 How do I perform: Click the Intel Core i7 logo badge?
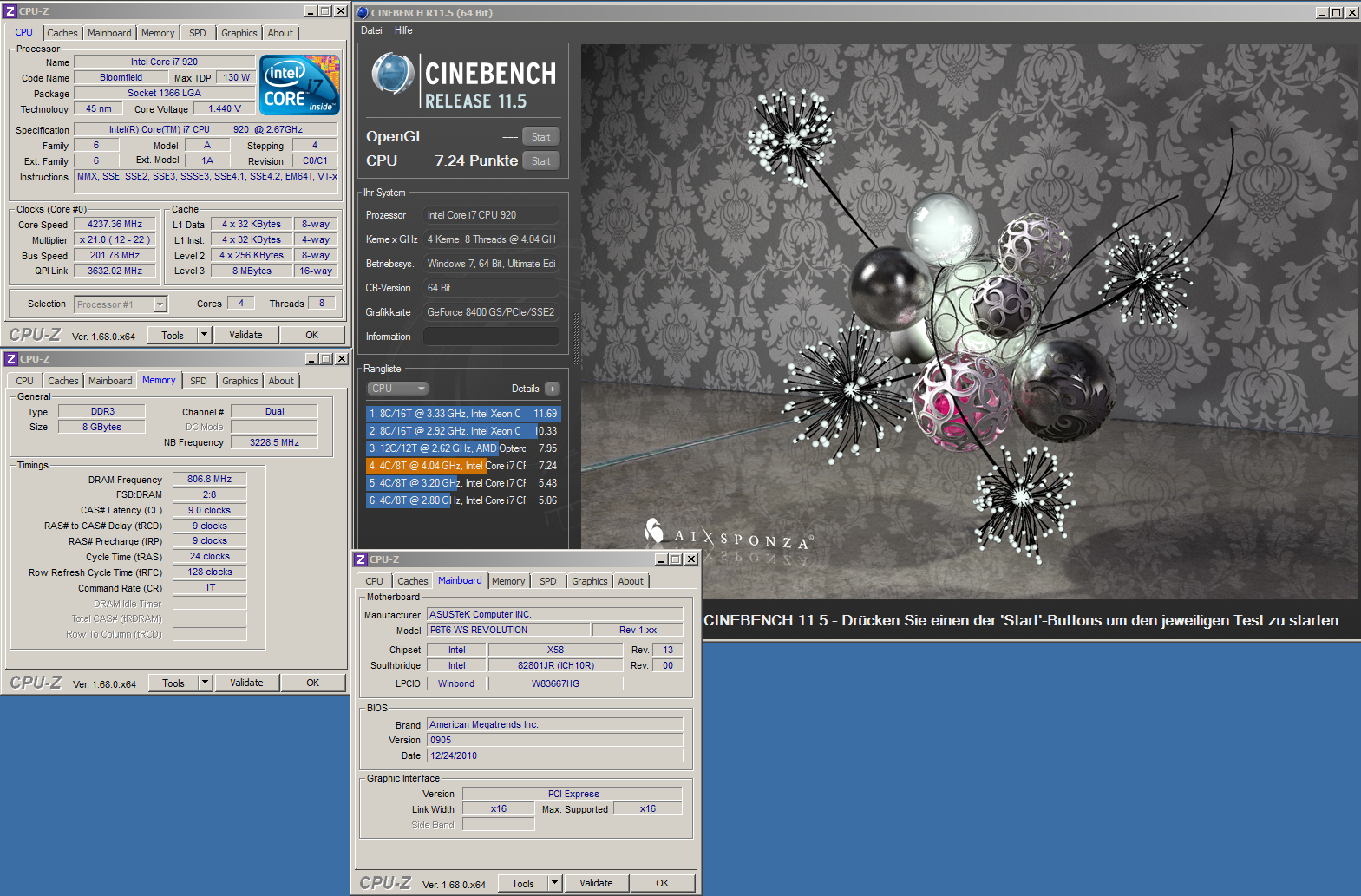tap(299, 85)
